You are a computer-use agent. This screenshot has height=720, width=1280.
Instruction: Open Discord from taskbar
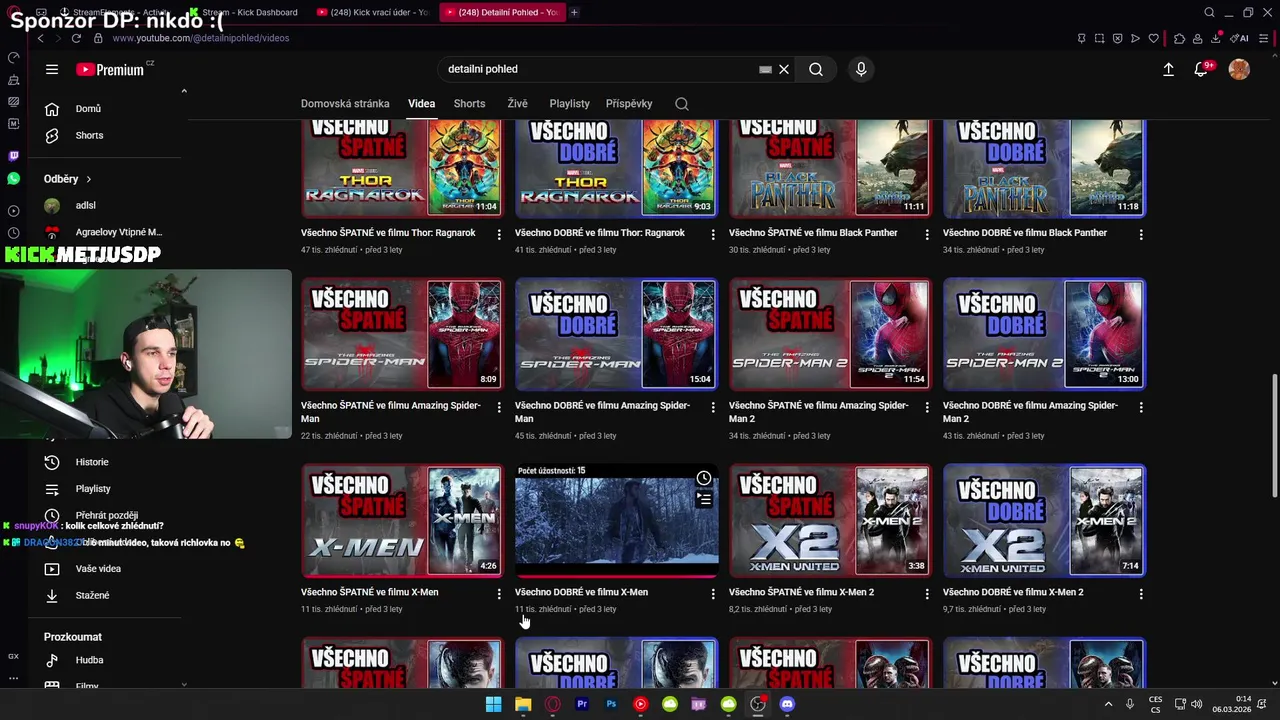tap(787, 704)
